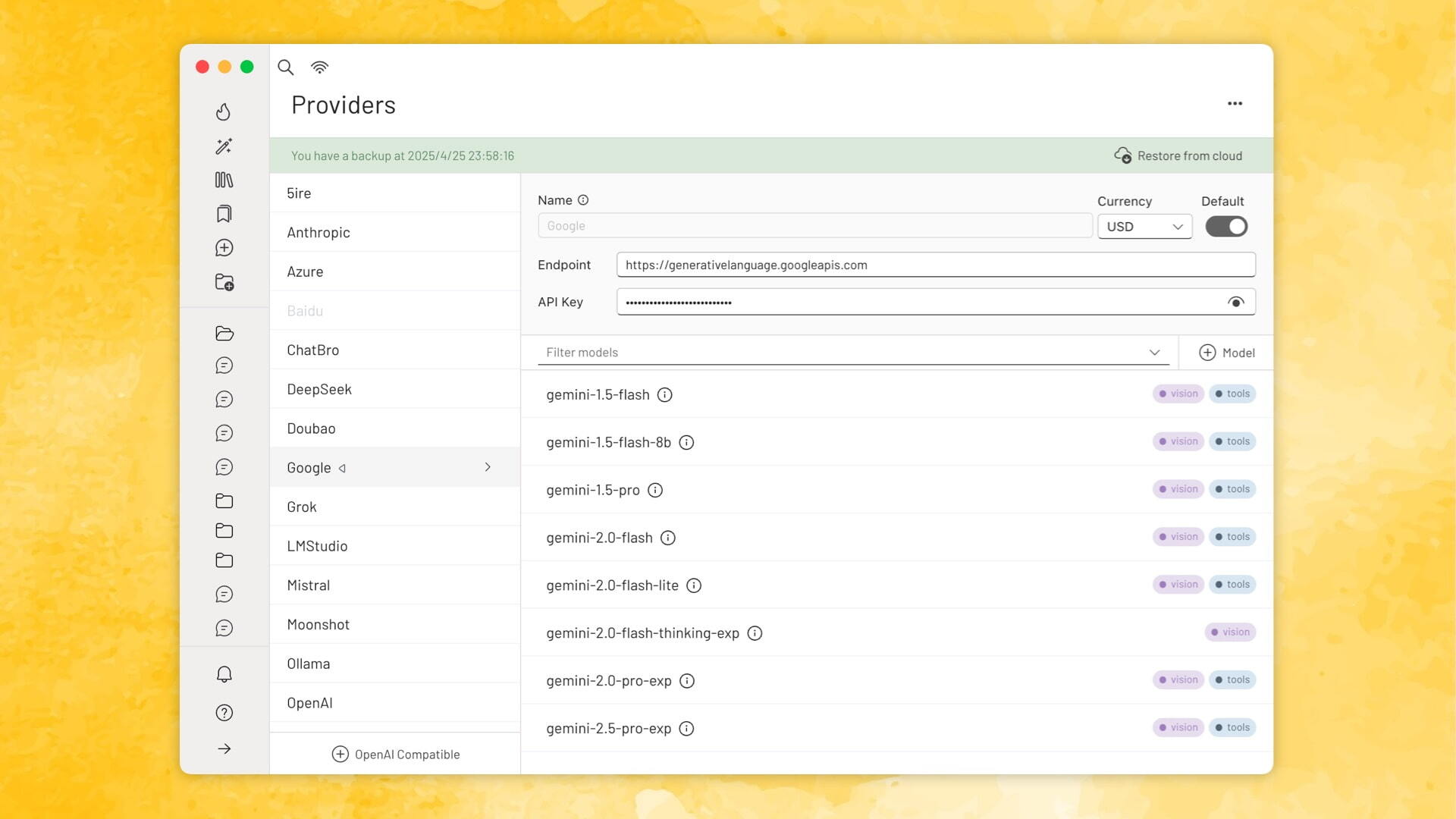Focus the API Key field
The height and width of the screenshot is (819, 1456).
(x=935, y=302)
